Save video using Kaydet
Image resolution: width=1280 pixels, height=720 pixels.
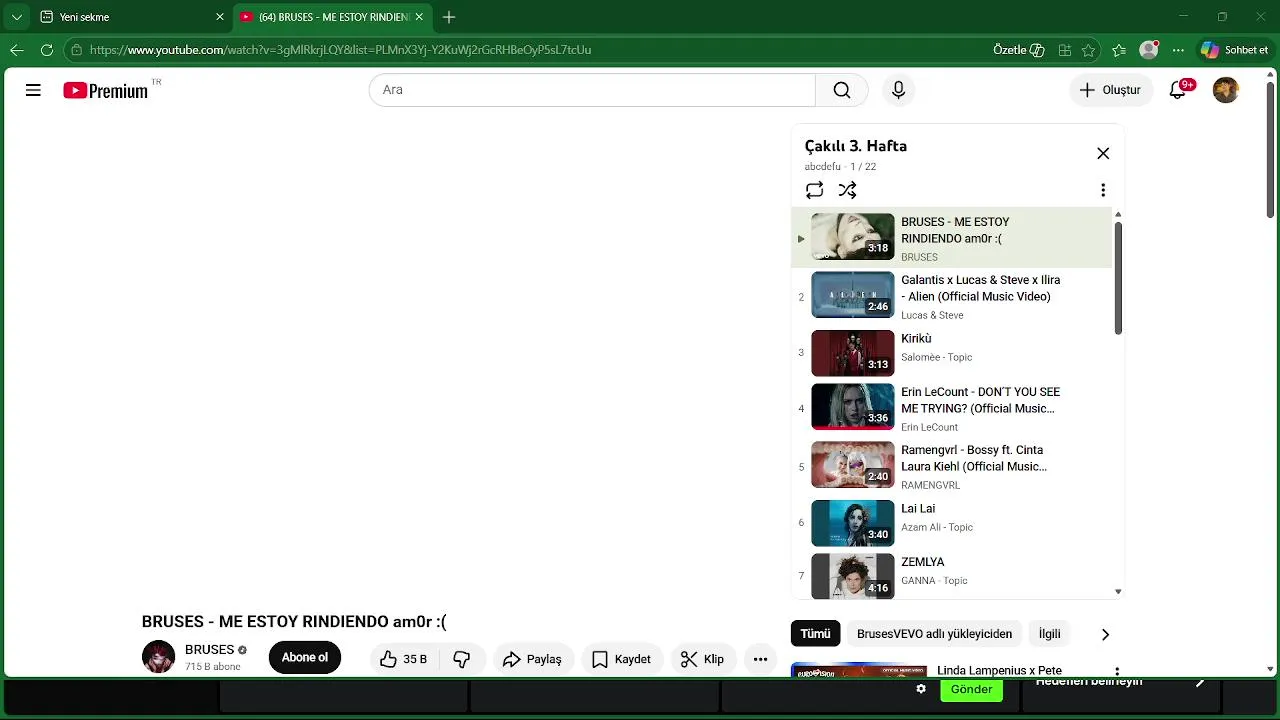coord(622,659)
